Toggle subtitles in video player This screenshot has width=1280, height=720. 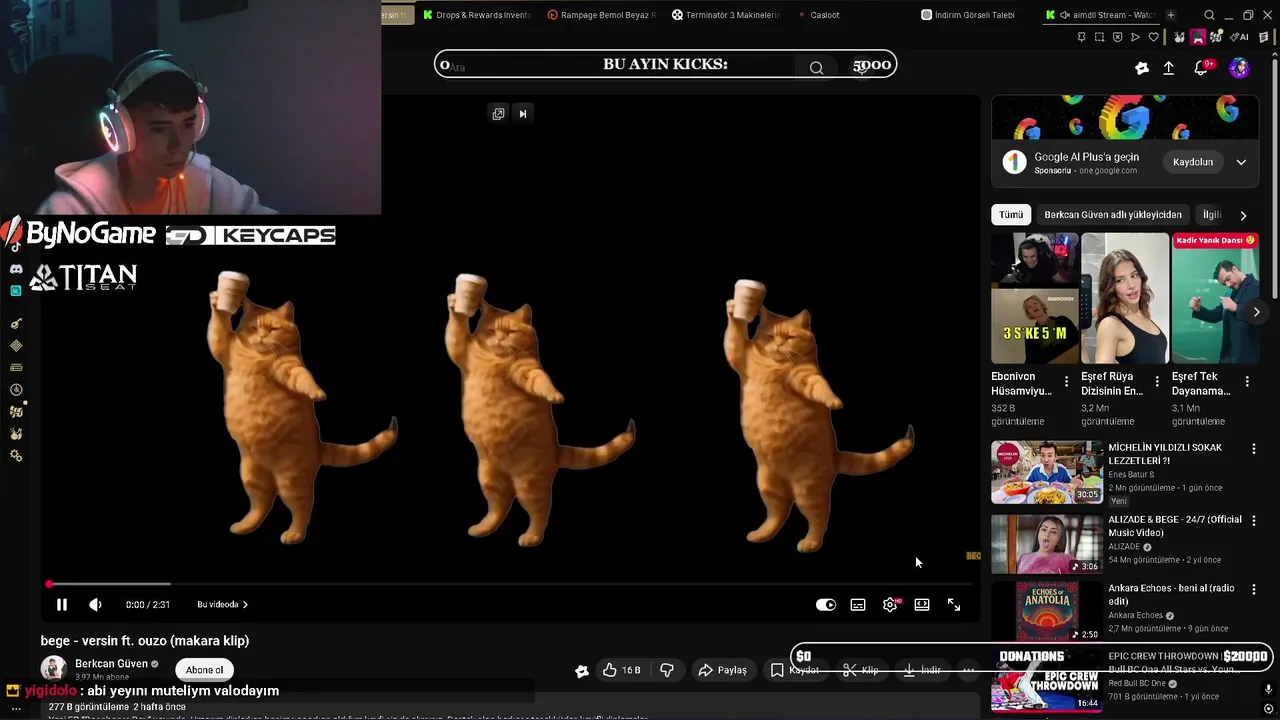pyautogui.click(x=858, y=604)
